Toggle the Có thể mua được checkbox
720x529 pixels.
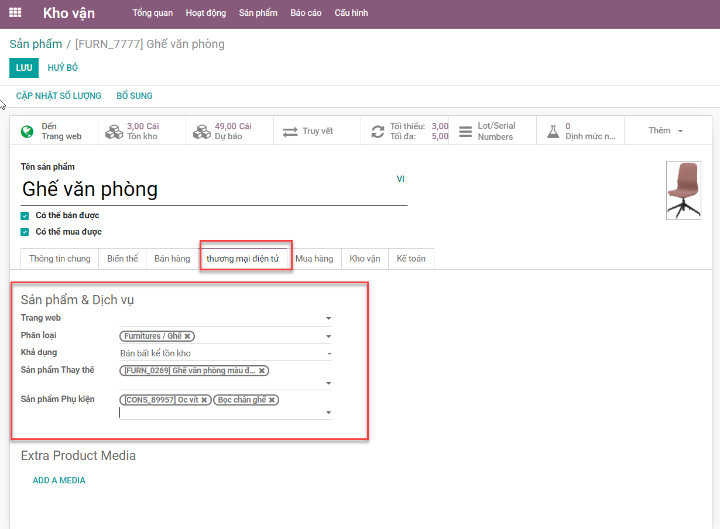point(25,232)
